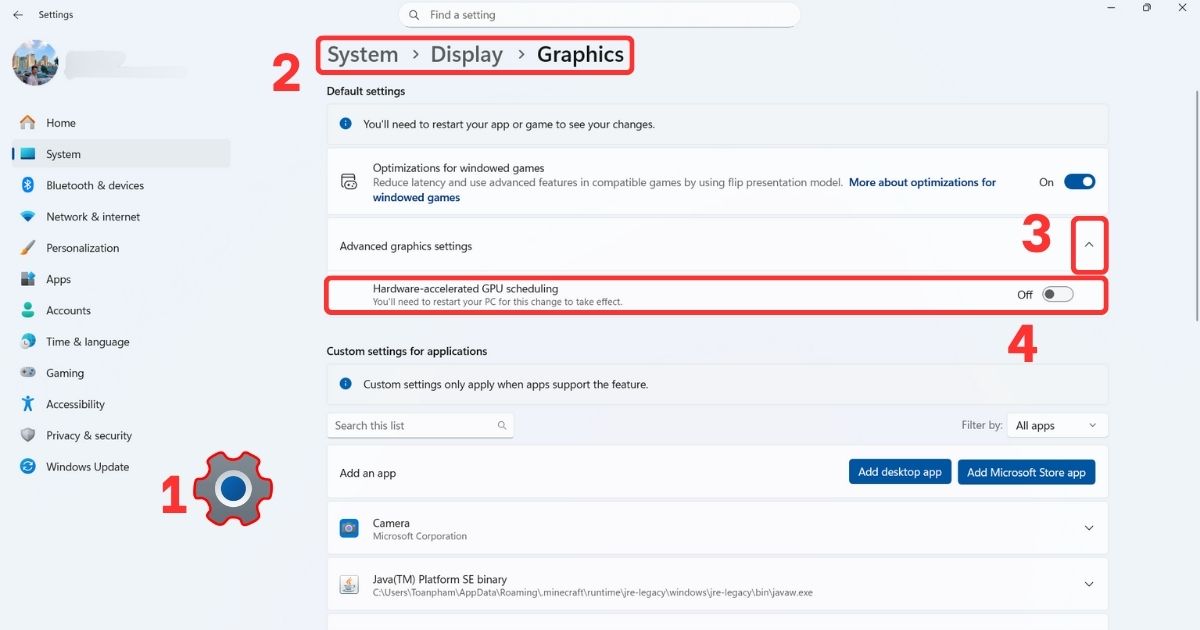Viewport: 1200px width, 630px height.
Task: Enable Hardware-accelerated GPU scheduling toggle
Action: (1057, 294)
